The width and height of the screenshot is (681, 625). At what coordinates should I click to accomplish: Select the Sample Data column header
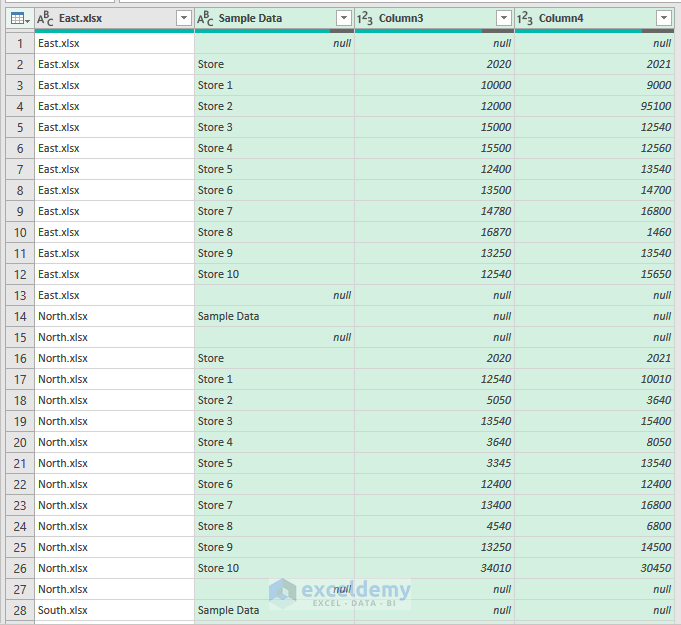click(274, 19)
